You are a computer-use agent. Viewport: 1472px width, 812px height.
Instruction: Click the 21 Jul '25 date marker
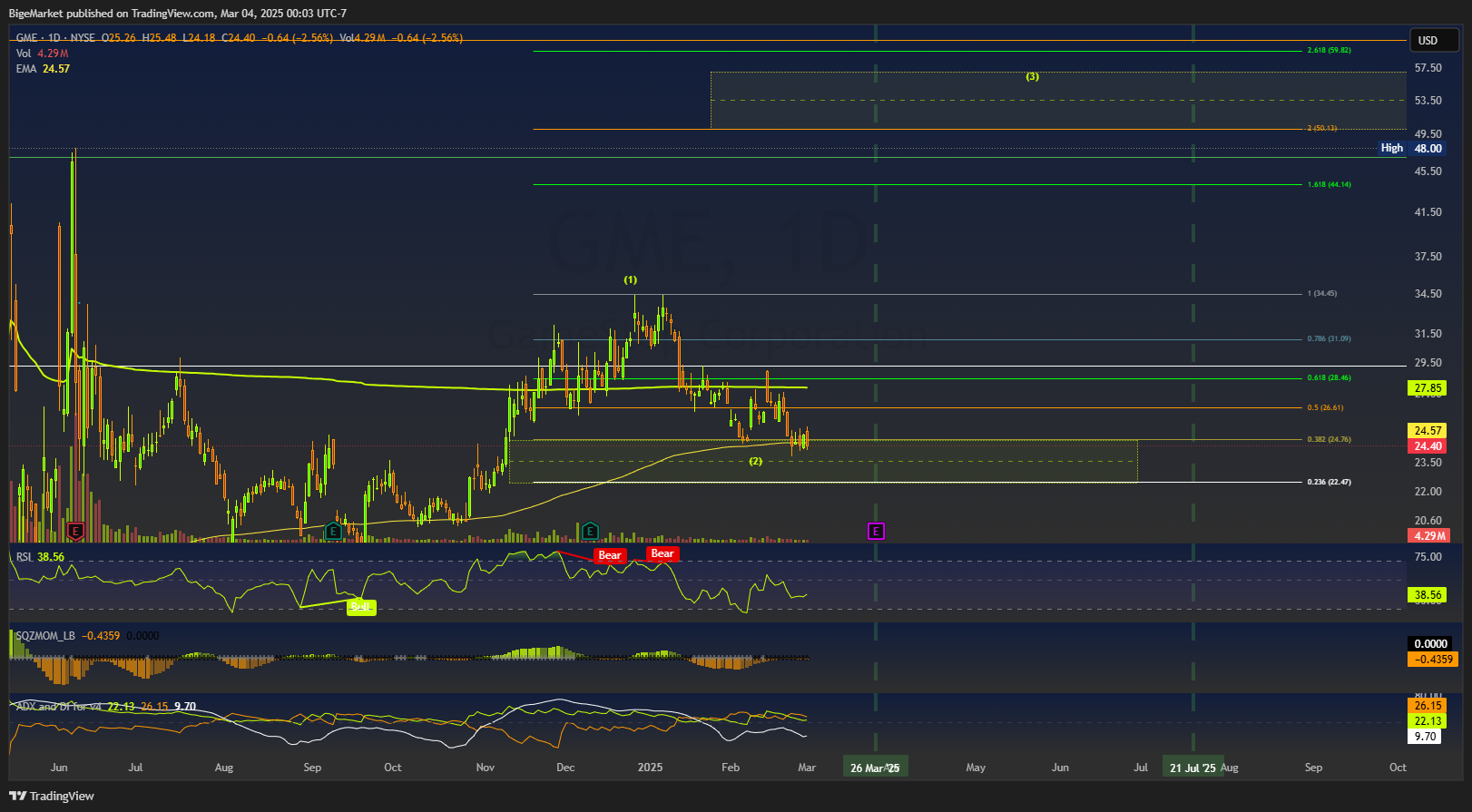click(1192, 768)
